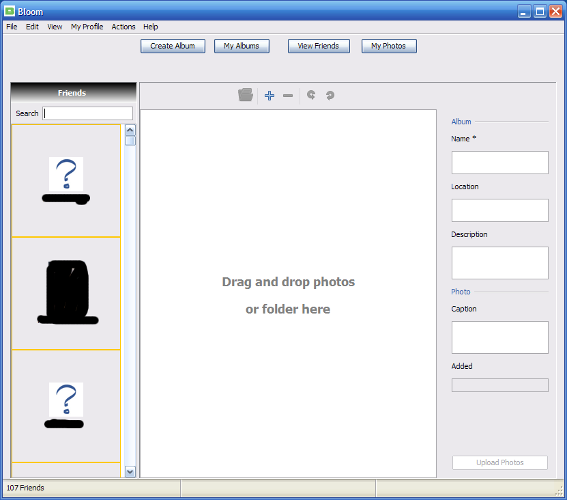Rotate photo counterclockwise icon
This screenshot has width=567, height=500.
coord(311,95)
